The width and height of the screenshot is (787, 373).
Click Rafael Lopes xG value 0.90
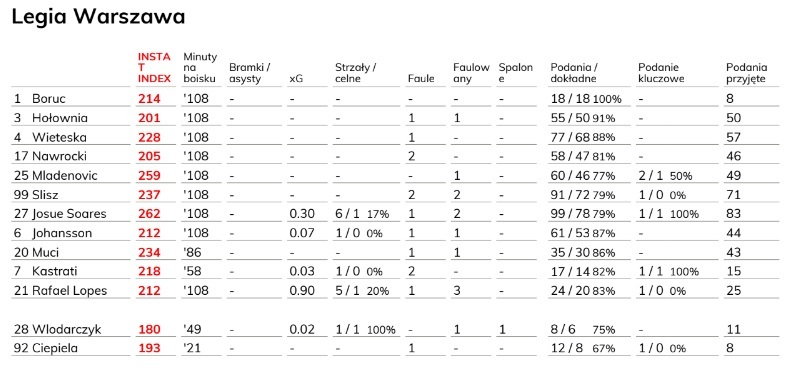coord(302,291)
